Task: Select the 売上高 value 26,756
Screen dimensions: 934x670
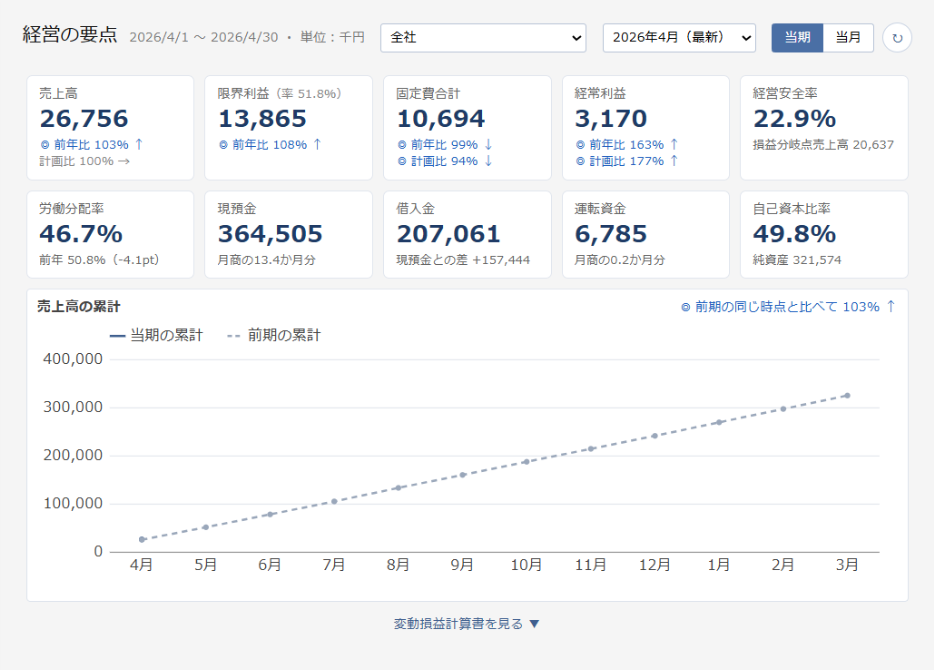Action: (x=84, y=119)
